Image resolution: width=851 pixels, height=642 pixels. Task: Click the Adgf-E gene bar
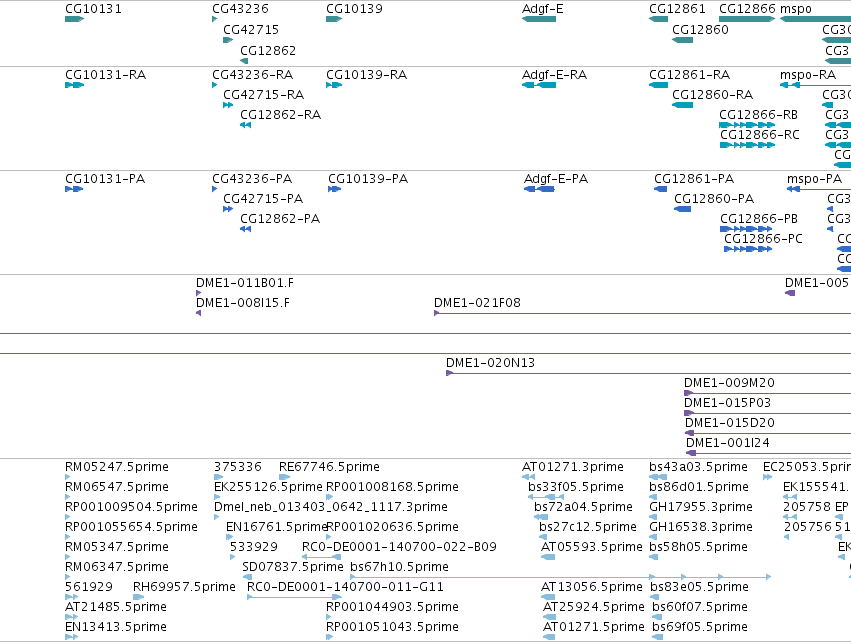[539, 19]
